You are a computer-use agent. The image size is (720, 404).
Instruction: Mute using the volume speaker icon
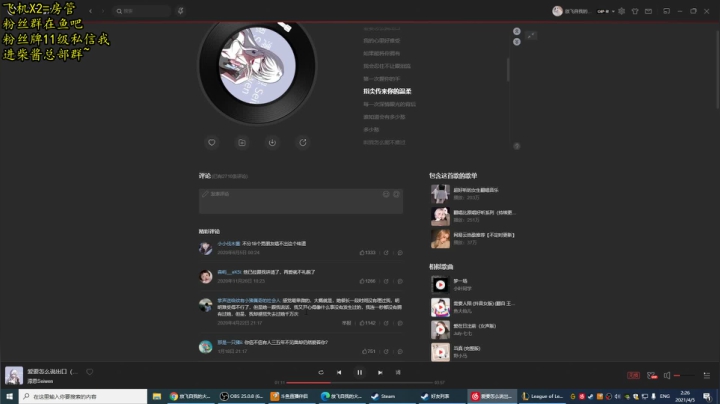(667, 376)
